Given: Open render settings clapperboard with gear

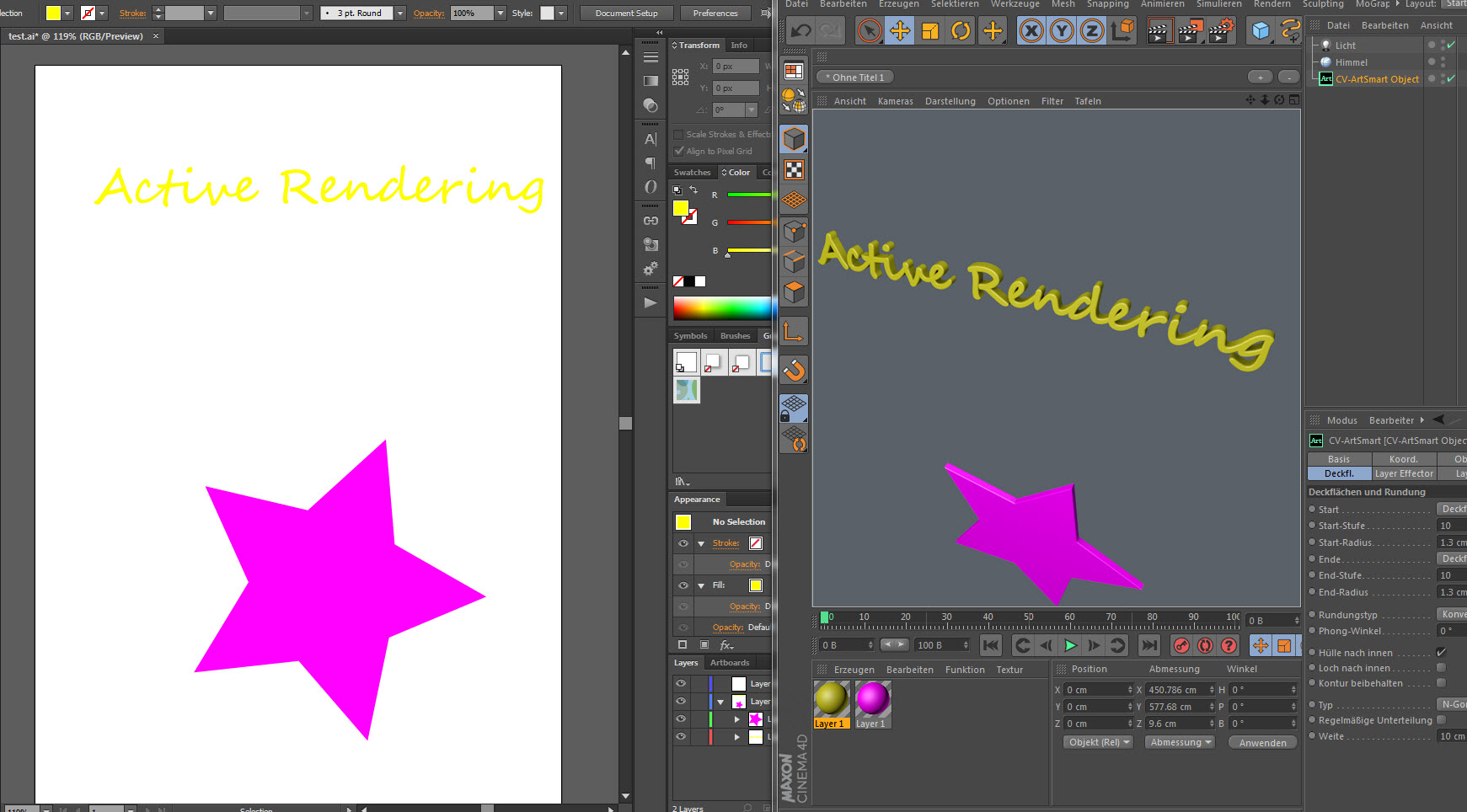Looking at the screenshot, I should tap(1221, 31).
